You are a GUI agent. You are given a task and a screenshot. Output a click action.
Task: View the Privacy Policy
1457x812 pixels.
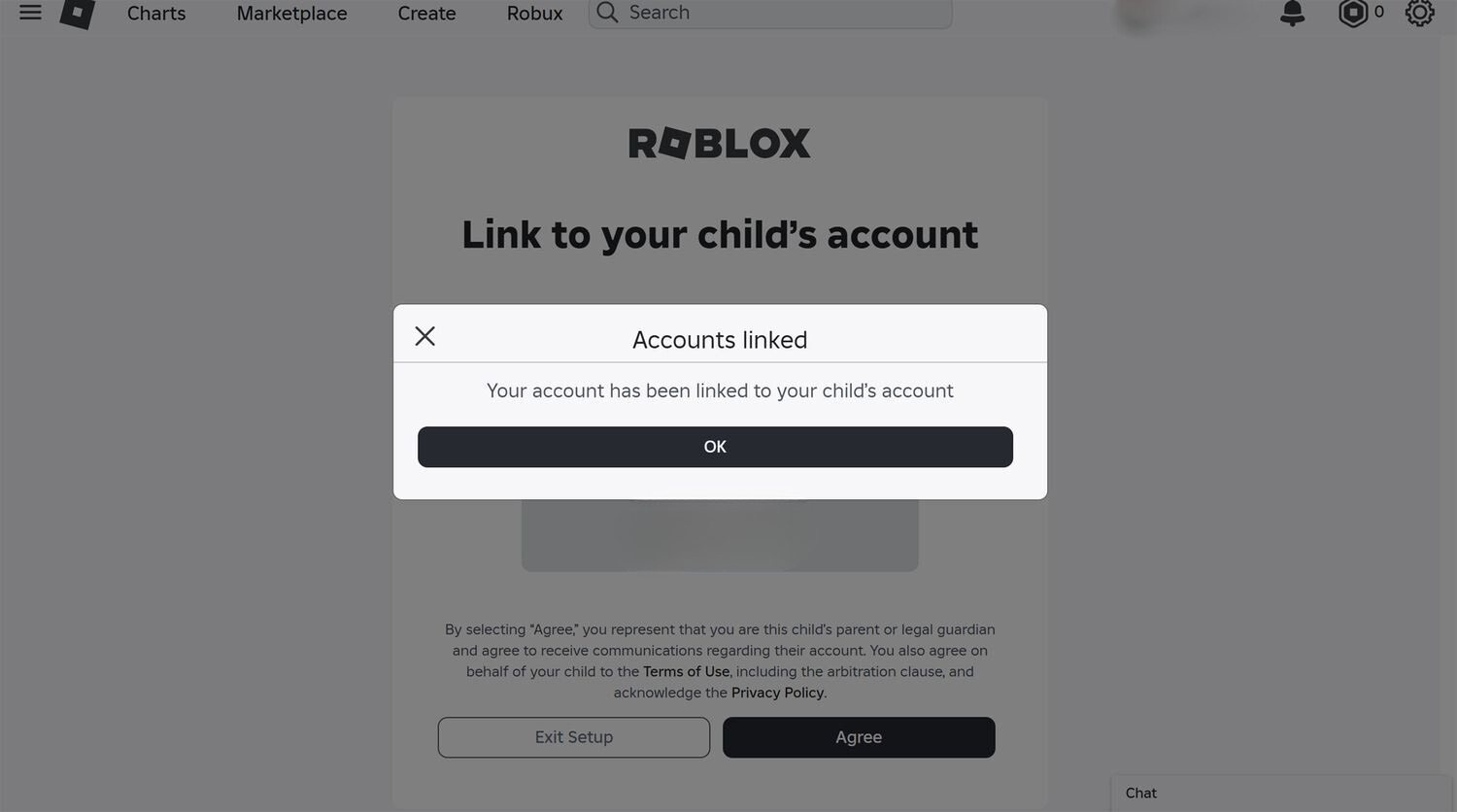click(x=777, y=693)
